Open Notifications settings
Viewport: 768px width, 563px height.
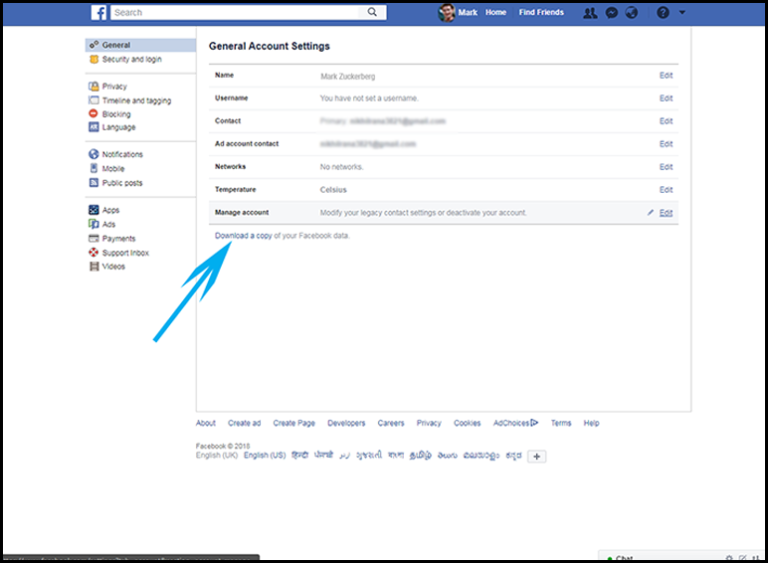122,154
